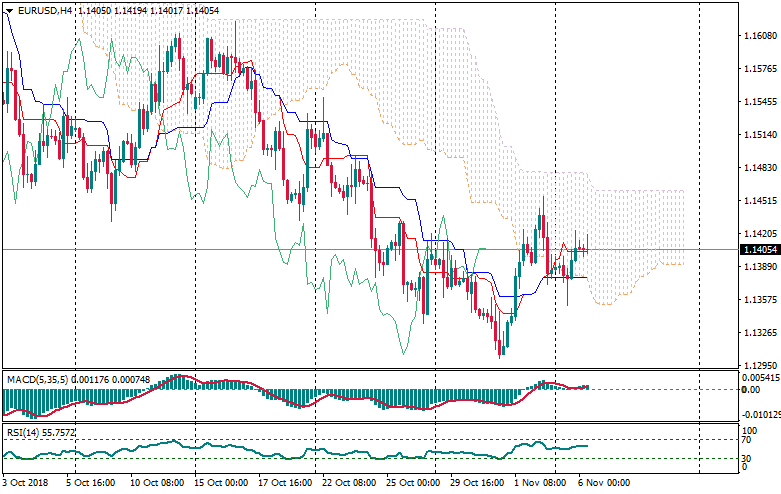Click the 1.16080 price axis label
This screenshot has height=494, width=781.
click(756, 36)
